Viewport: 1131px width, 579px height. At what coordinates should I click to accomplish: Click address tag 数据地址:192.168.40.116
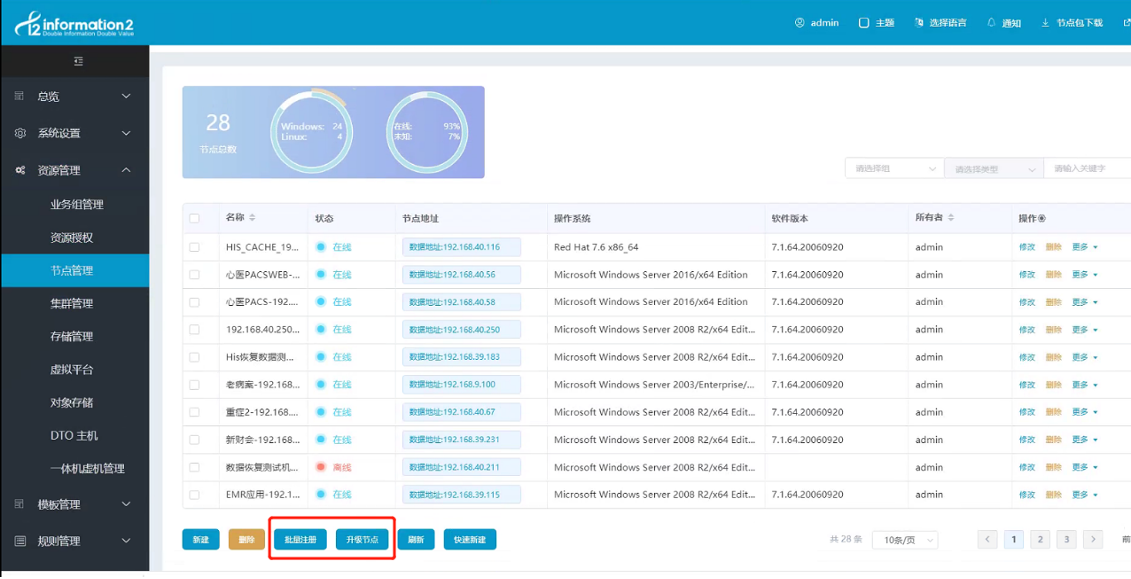click(x=462, y=247)
